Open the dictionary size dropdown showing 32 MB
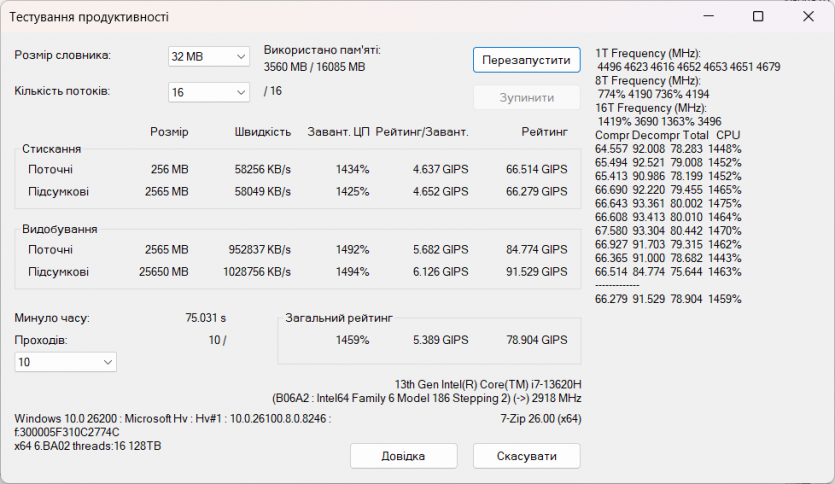 (208, 57)
